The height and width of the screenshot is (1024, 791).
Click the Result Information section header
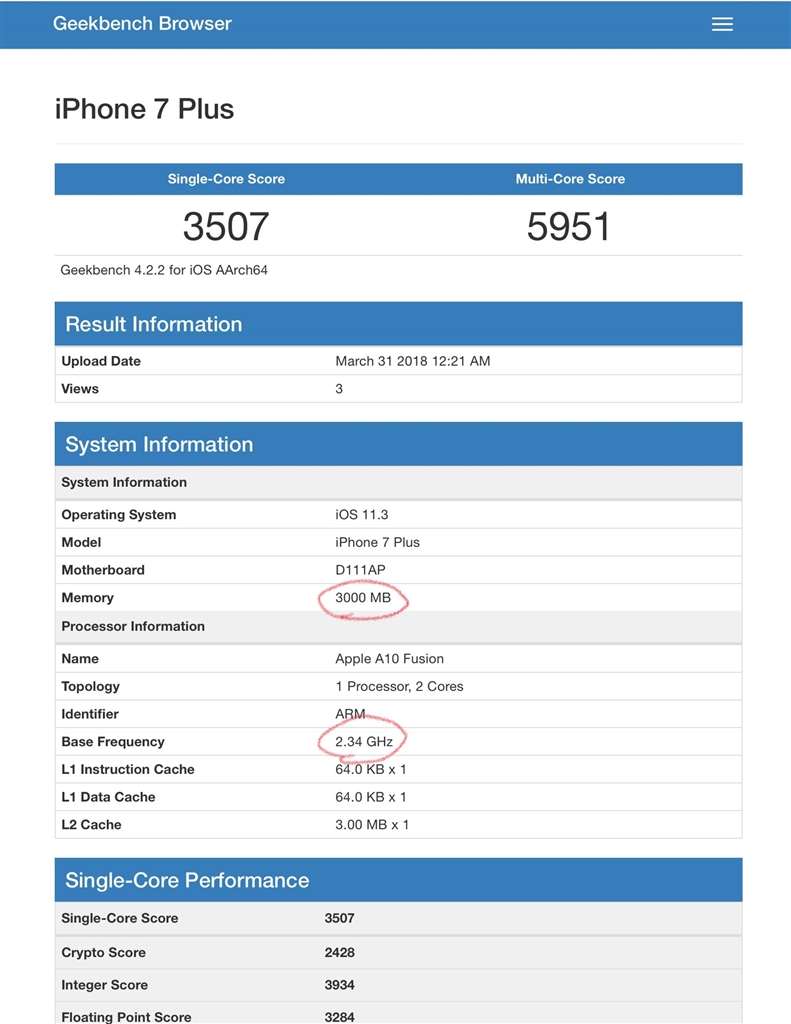(398, 324)
